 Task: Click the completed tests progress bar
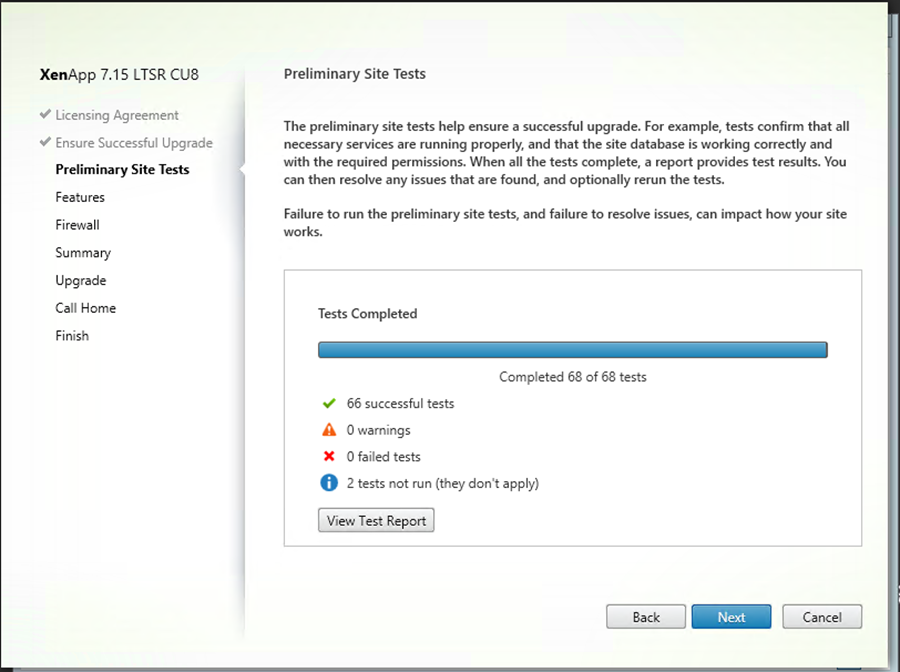[x=572, y=350]
